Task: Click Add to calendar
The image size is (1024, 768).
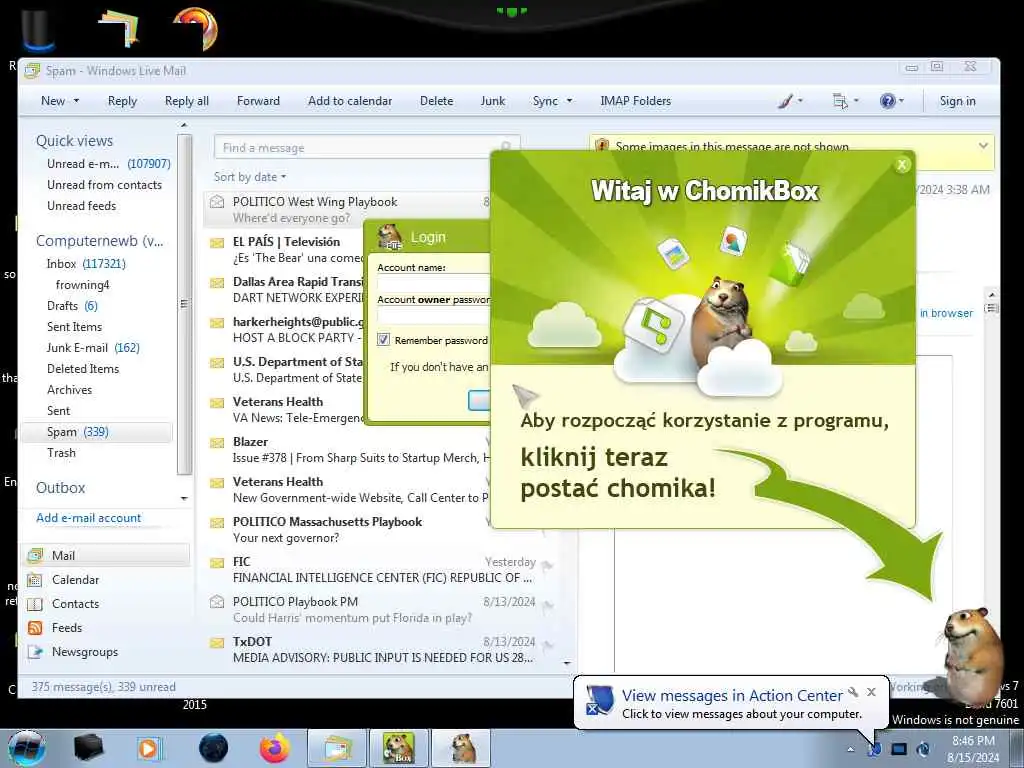Action: [350, 101]
